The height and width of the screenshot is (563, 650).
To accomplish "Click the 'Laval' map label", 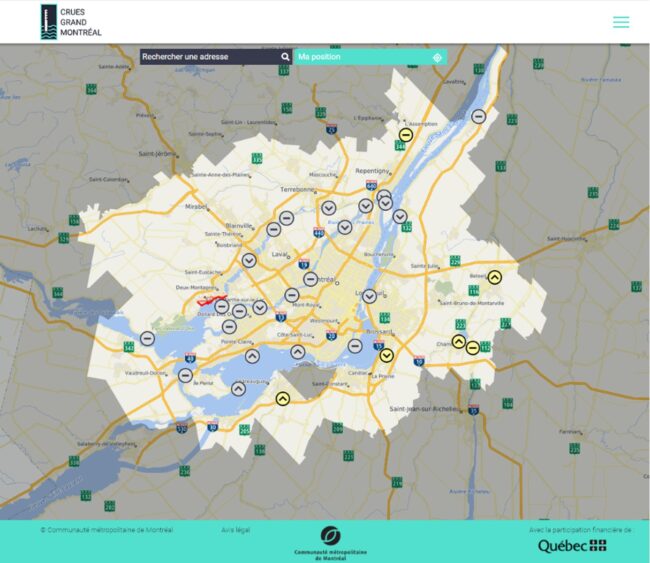I will (279, 254).
